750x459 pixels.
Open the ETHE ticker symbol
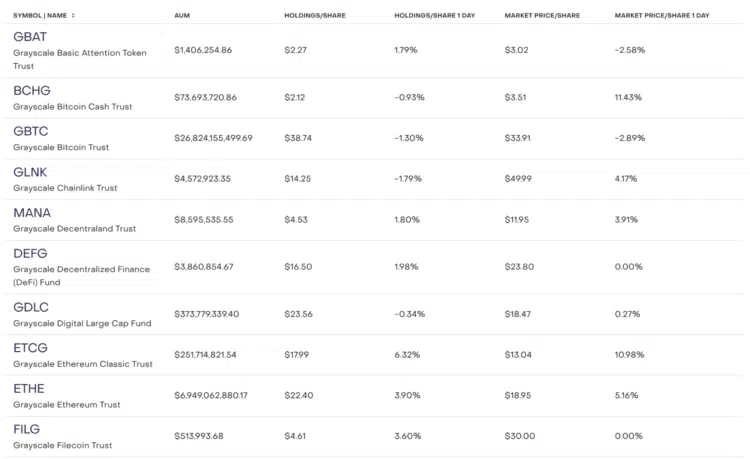pos(29,388)
